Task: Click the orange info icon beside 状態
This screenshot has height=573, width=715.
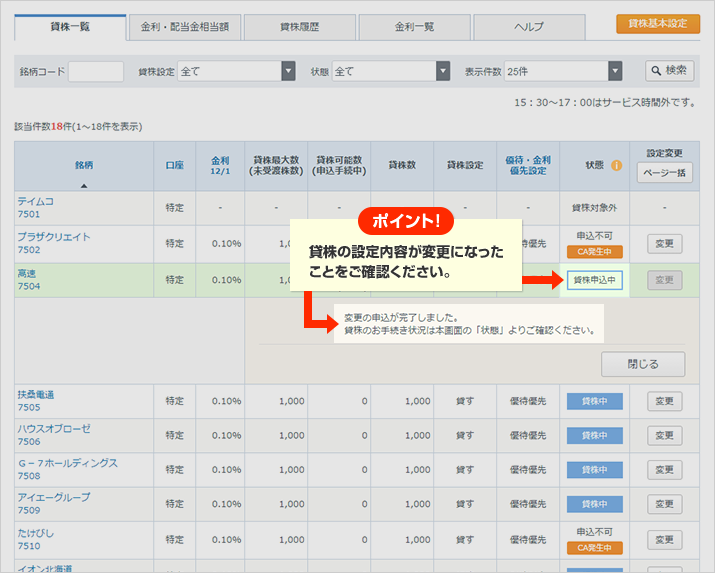Action: pyautogui.click(x=617, y=166)
